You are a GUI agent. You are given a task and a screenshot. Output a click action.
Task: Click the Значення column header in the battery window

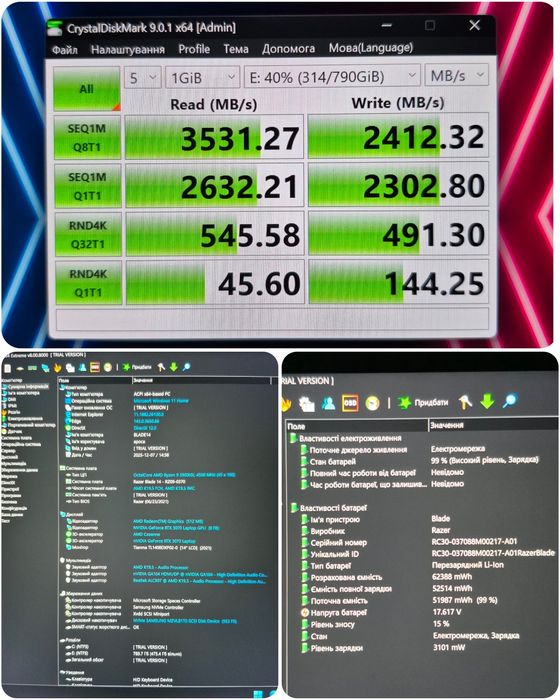point(493,425)
